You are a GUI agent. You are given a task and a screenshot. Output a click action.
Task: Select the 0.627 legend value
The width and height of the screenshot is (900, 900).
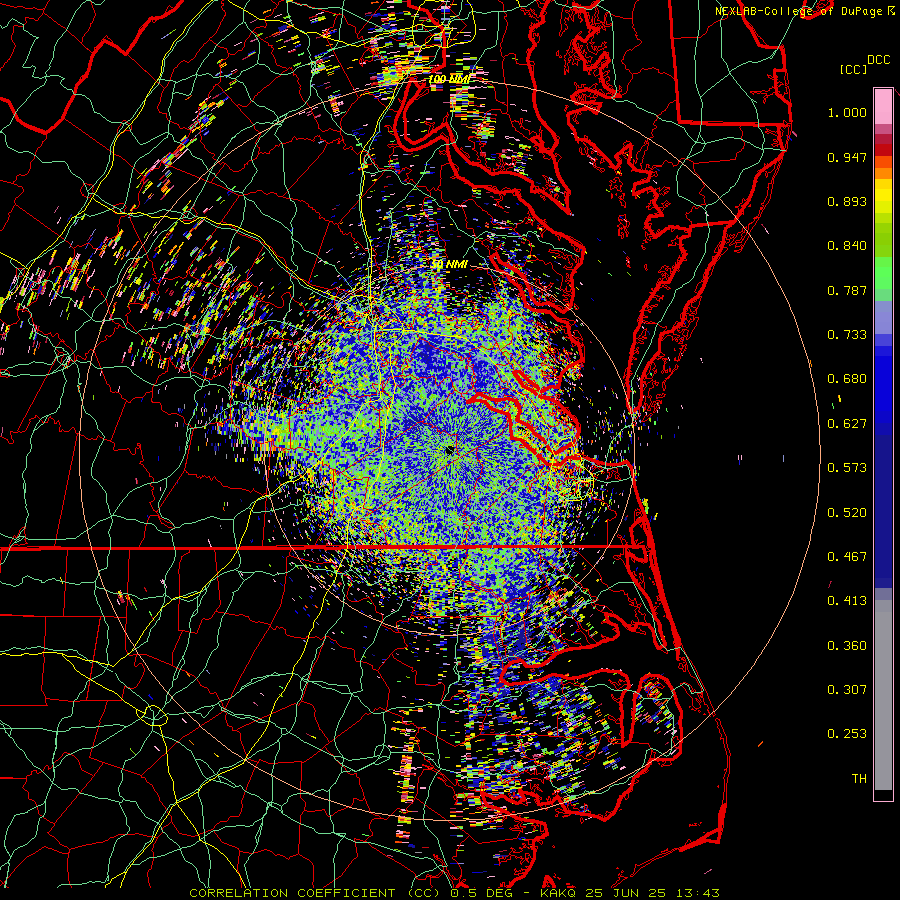pyautogui.click(x=847, y=424)
